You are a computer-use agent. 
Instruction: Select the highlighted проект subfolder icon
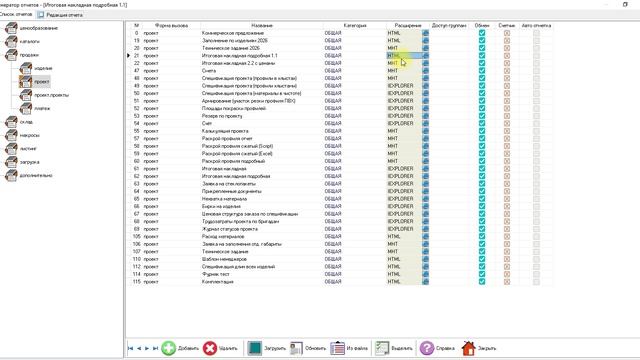click(25, 82)
